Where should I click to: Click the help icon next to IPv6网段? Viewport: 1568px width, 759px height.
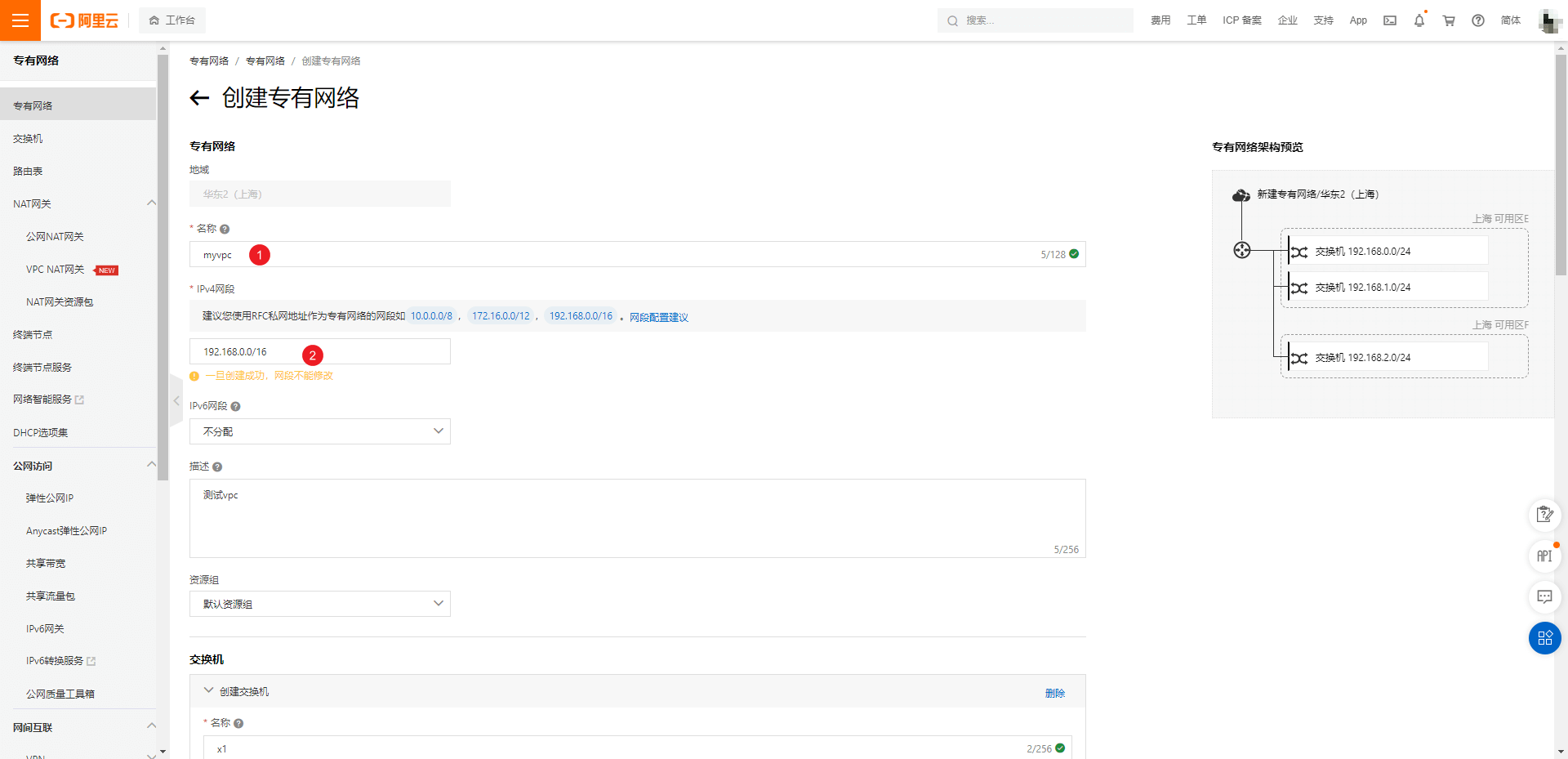click(235, 406)
